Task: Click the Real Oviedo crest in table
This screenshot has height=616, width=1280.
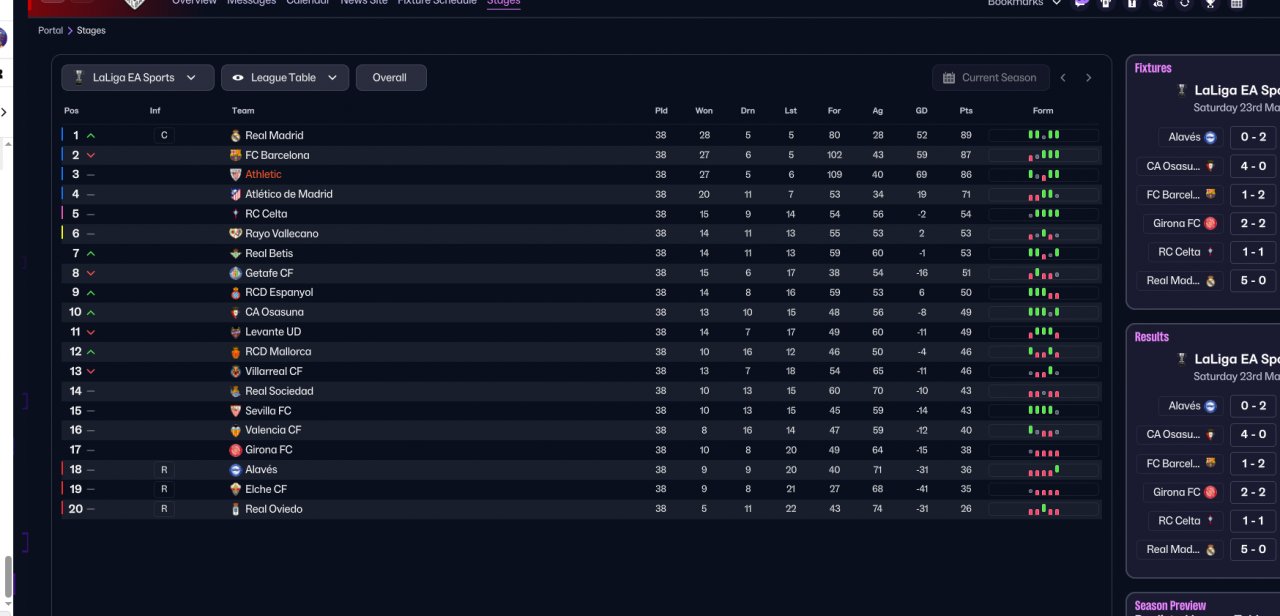Action: pyautogui.click(x=236, y=509)
